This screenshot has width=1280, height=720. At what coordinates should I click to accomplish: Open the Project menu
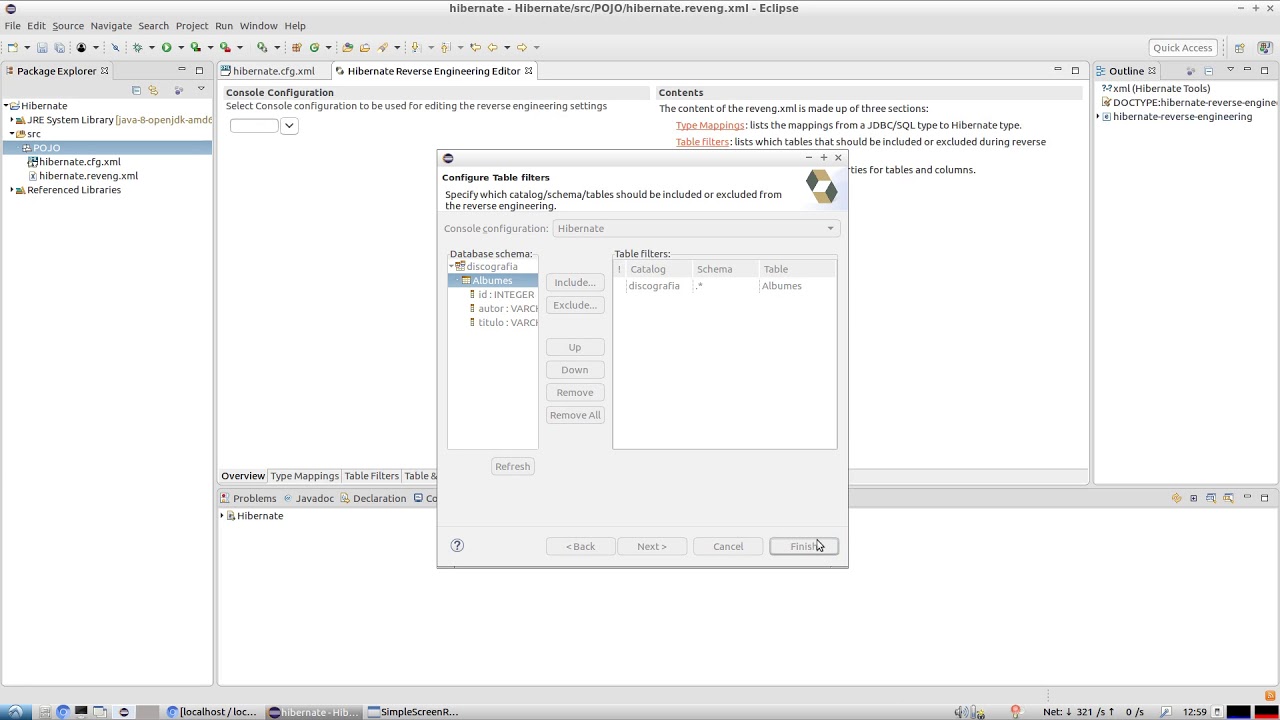[x=192, y=25]
